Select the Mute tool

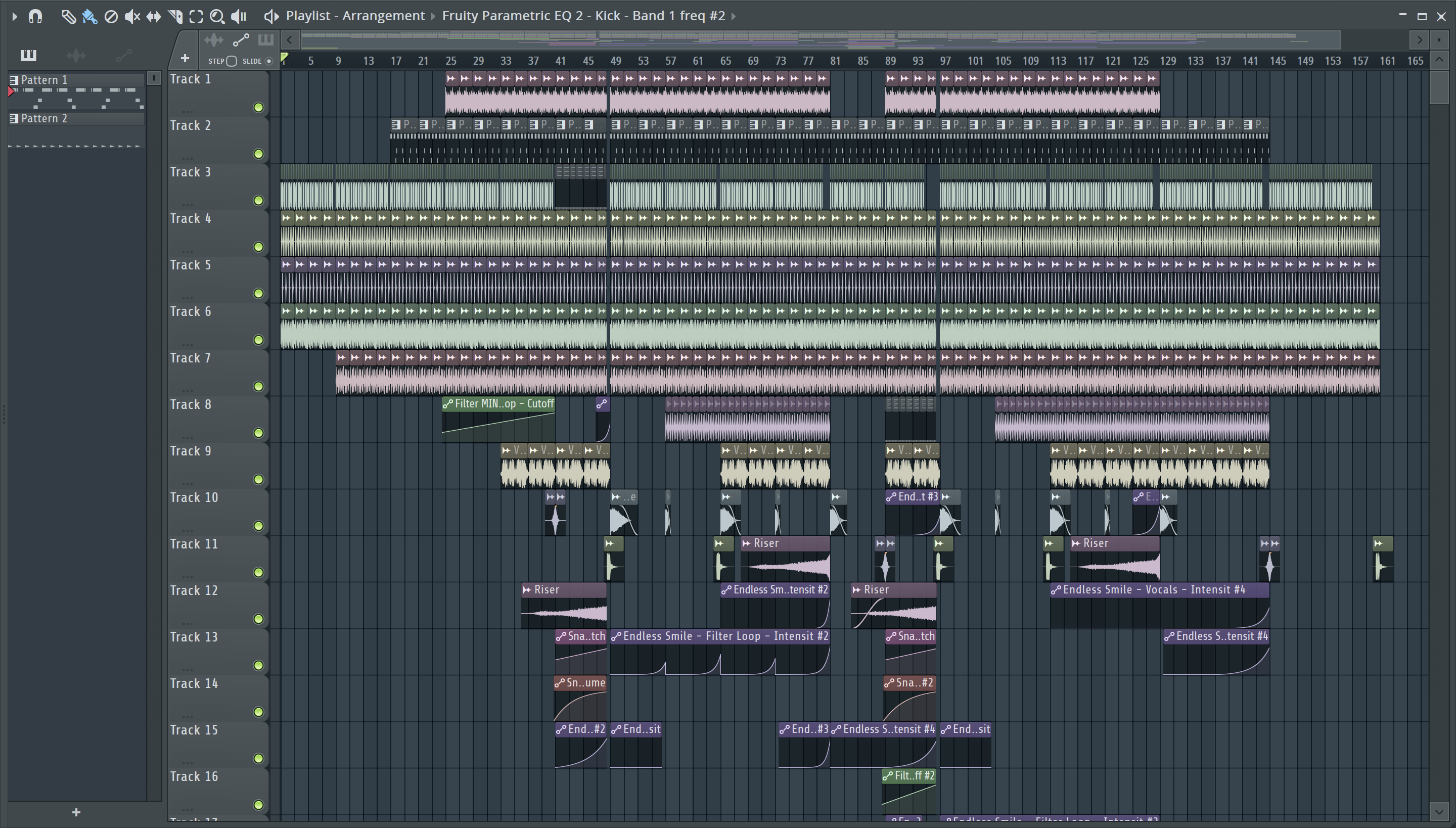tap(132, 17)
